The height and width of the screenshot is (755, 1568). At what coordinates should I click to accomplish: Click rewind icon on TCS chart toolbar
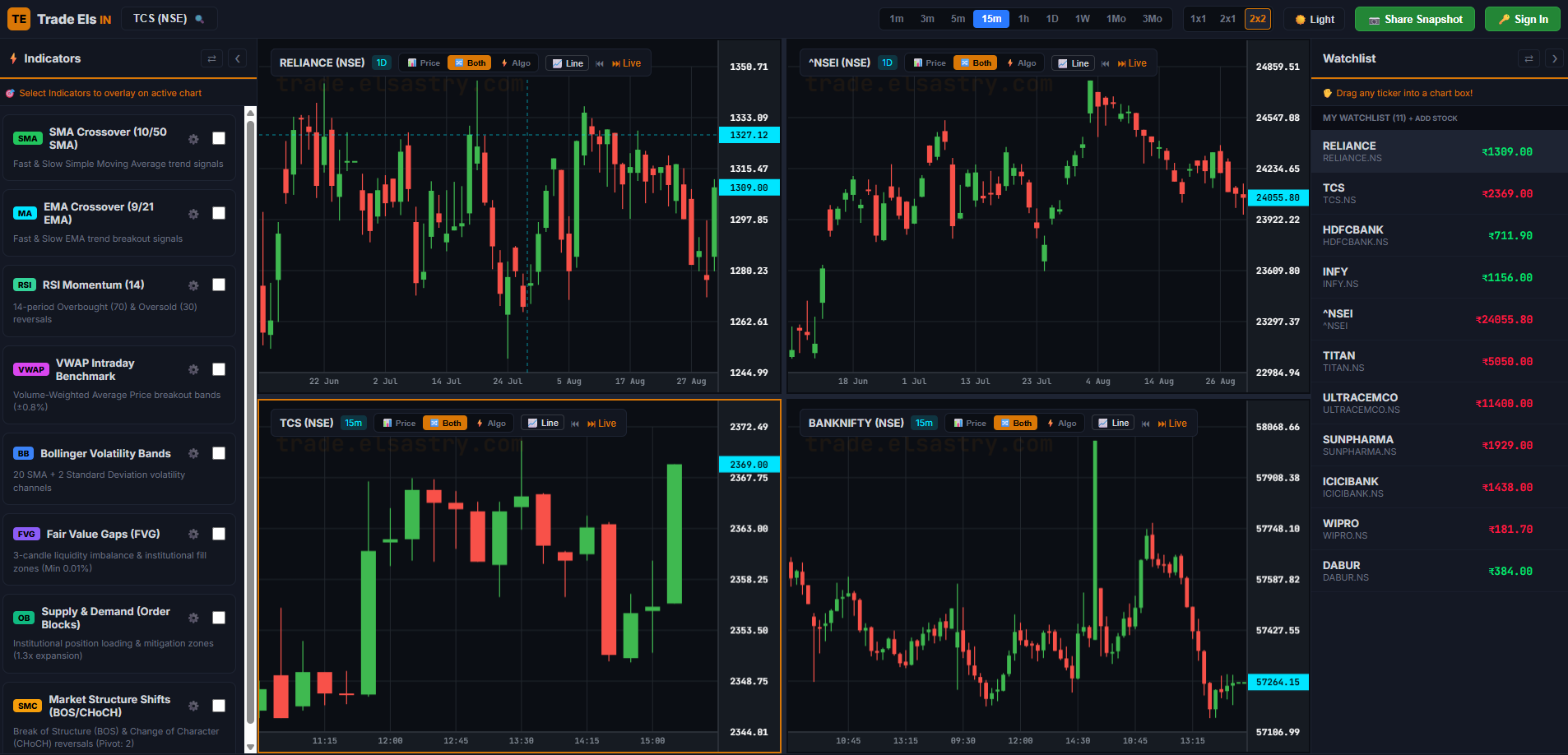coord(575,424)
